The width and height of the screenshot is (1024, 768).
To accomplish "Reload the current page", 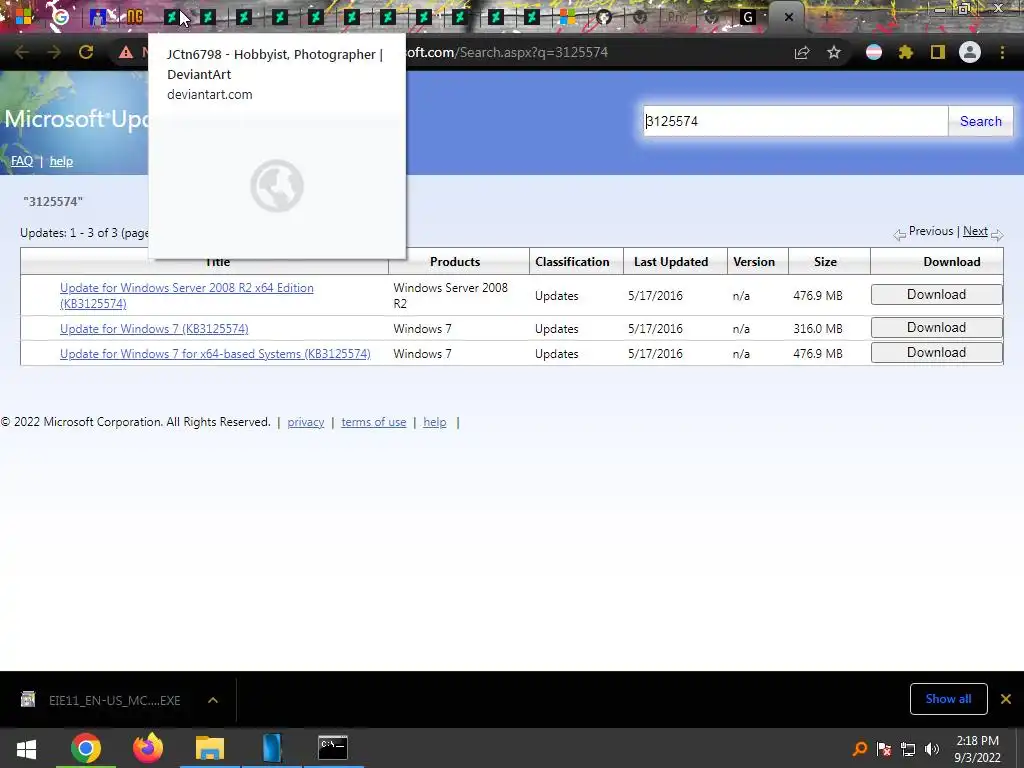I will [86, 52].
